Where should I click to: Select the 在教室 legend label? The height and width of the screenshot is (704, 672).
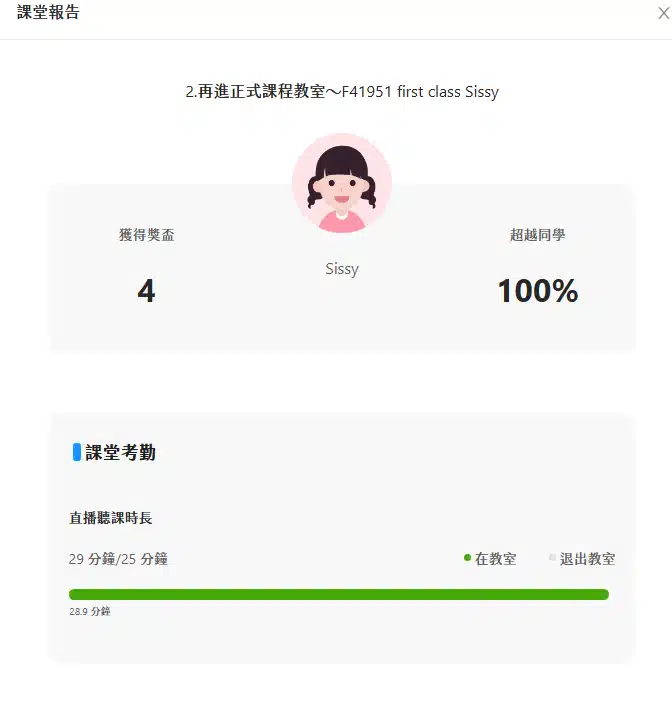click(495, 559)
